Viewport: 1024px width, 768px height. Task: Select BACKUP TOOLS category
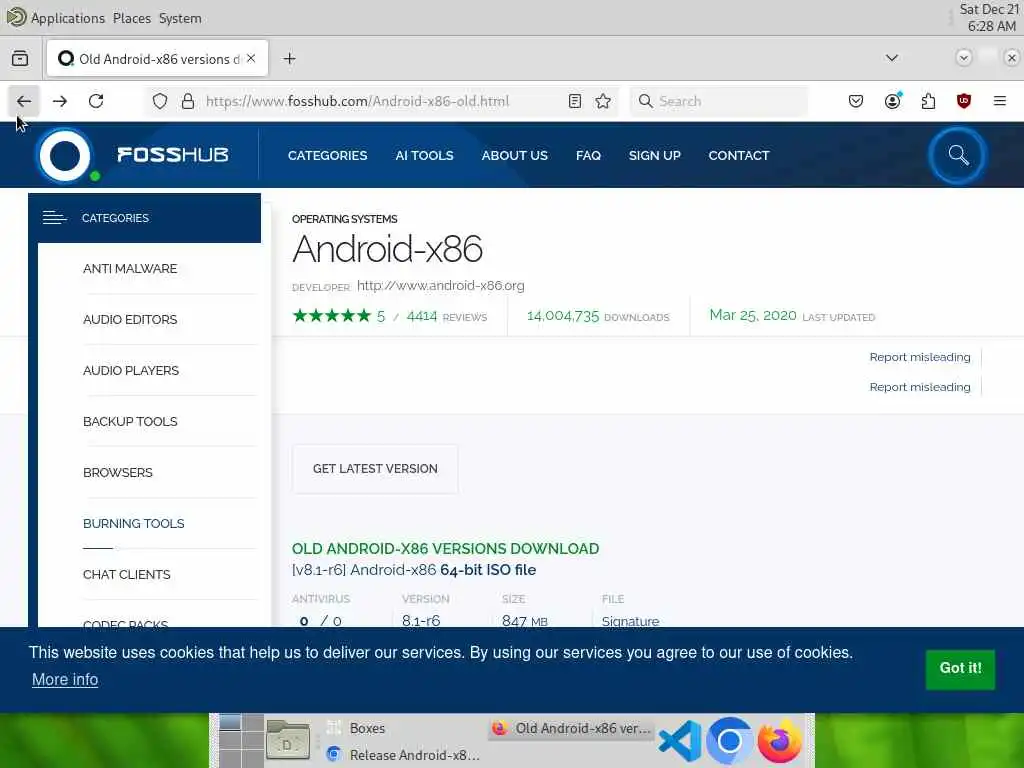130,421
